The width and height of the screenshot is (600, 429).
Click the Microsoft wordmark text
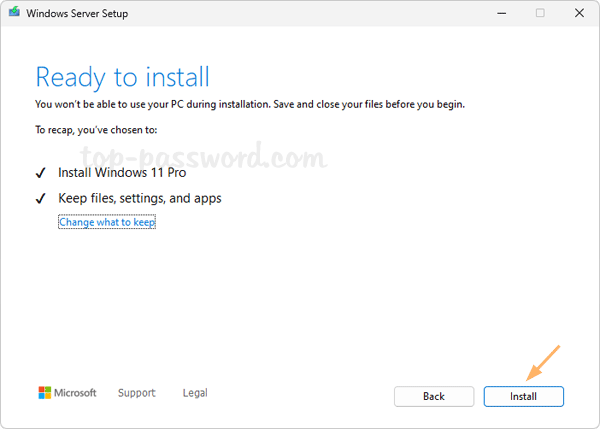pos(76,393)
